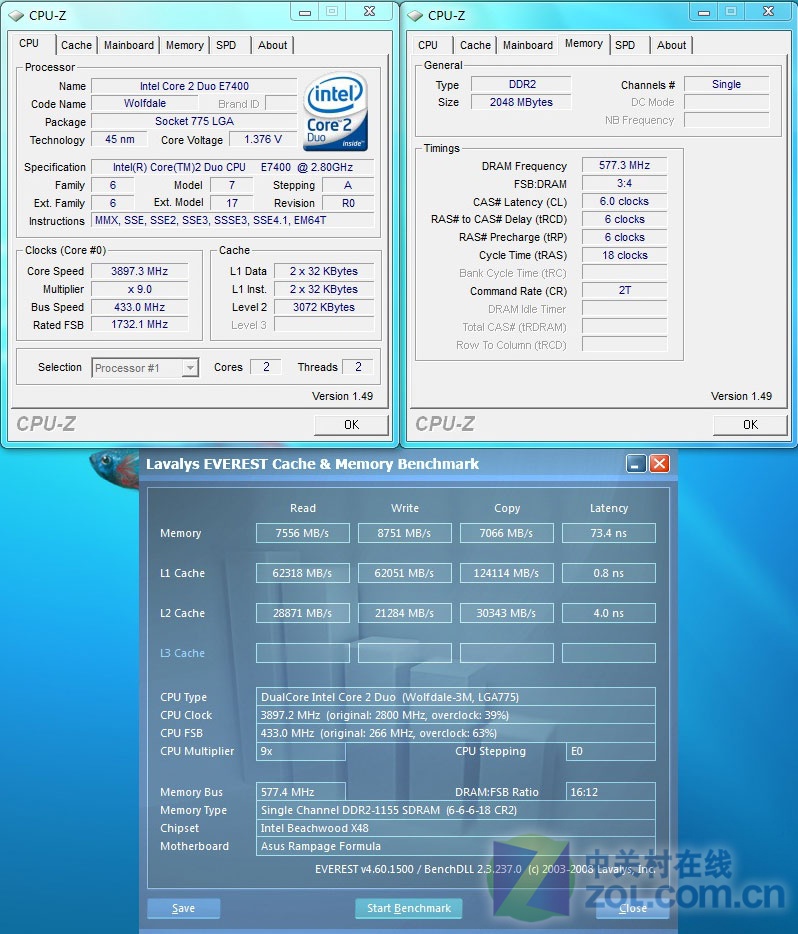The width and height of the screenshot is (798, 934).
Task: Click L1 Cache Read value 62318 MB/s
Action: point(303,573)
